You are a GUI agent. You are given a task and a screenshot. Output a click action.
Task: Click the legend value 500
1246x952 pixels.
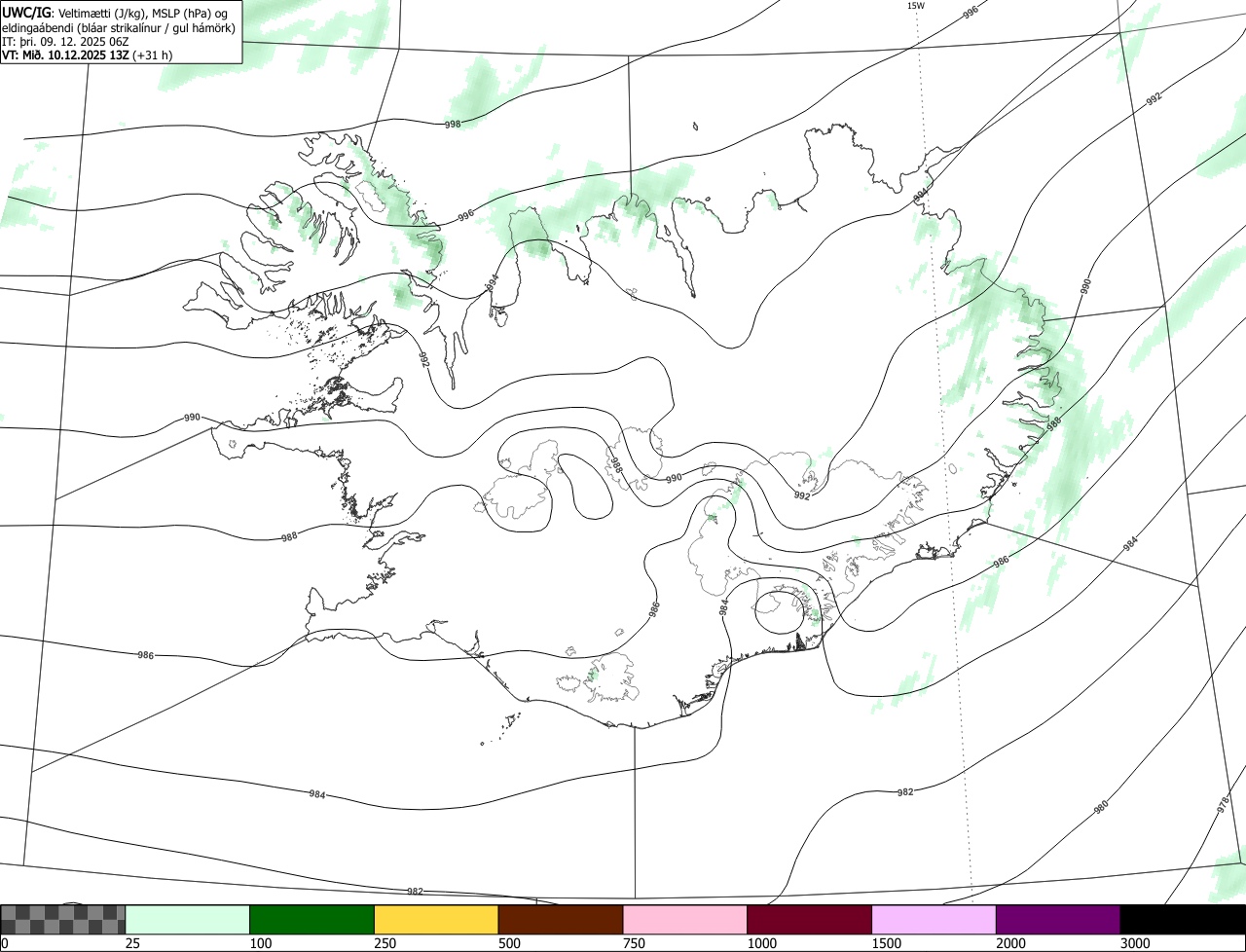512,943
